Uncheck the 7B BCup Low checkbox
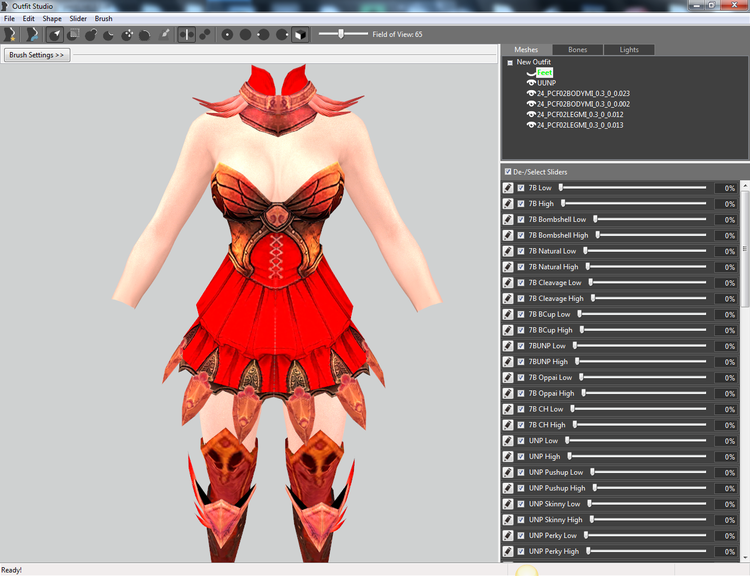Viewport: 750px width, 576px height. (521, 314)
